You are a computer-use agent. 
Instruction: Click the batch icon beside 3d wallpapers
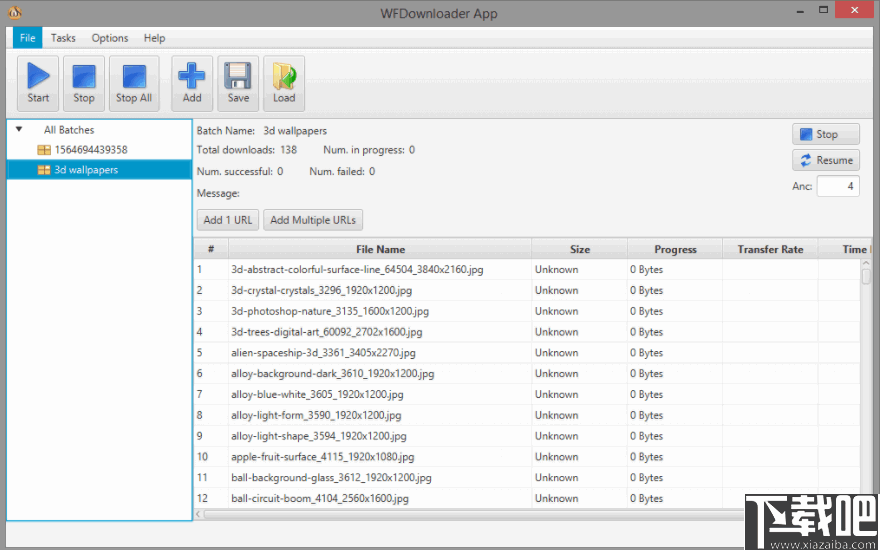(44, 170)
